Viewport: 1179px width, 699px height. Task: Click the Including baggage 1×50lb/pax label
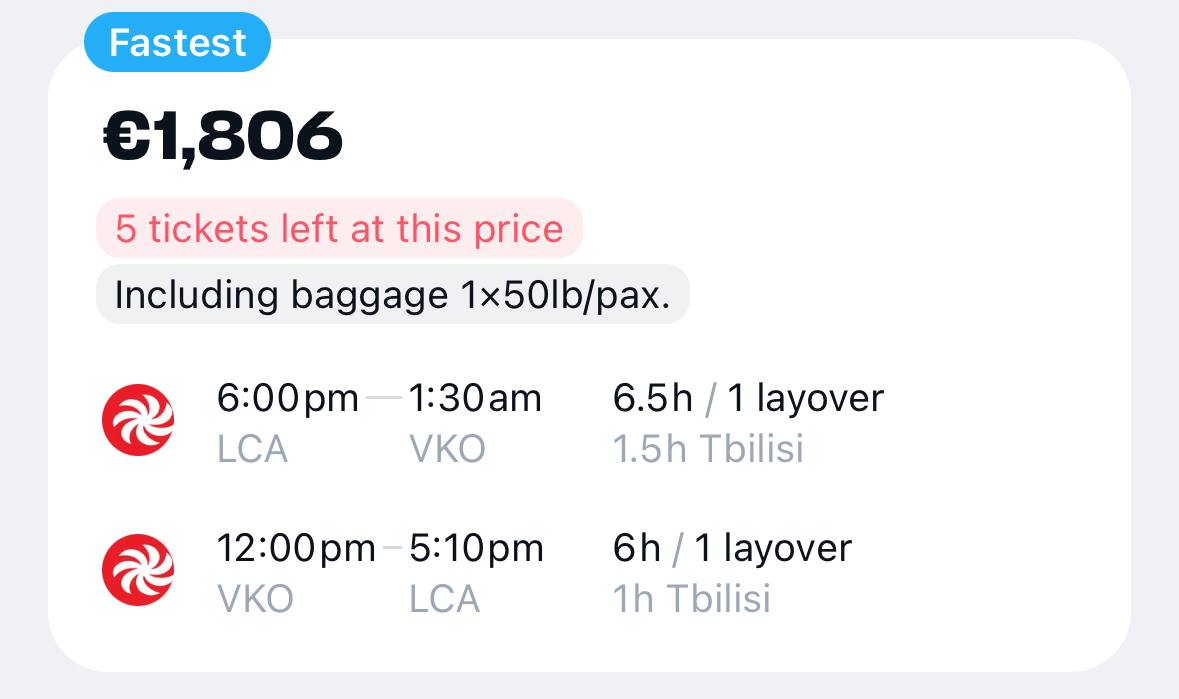click(x=392, y=295)
